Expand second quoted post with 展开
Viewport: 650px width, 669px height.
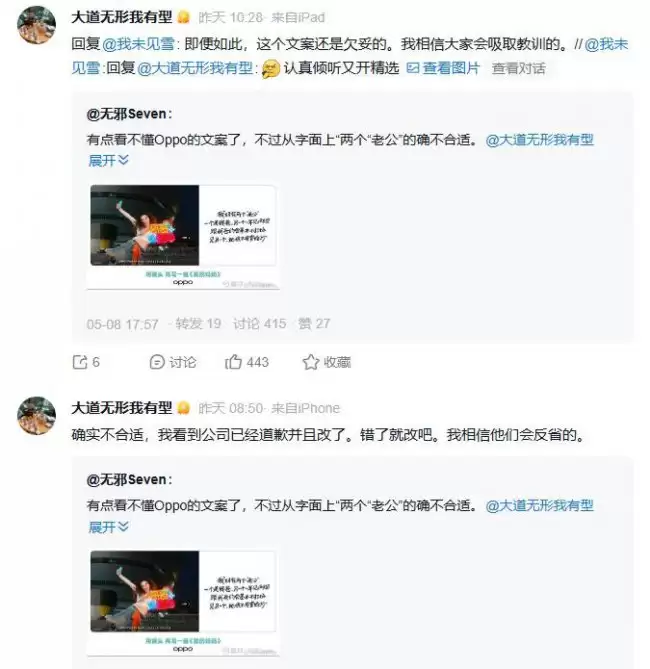pos(108,527)
